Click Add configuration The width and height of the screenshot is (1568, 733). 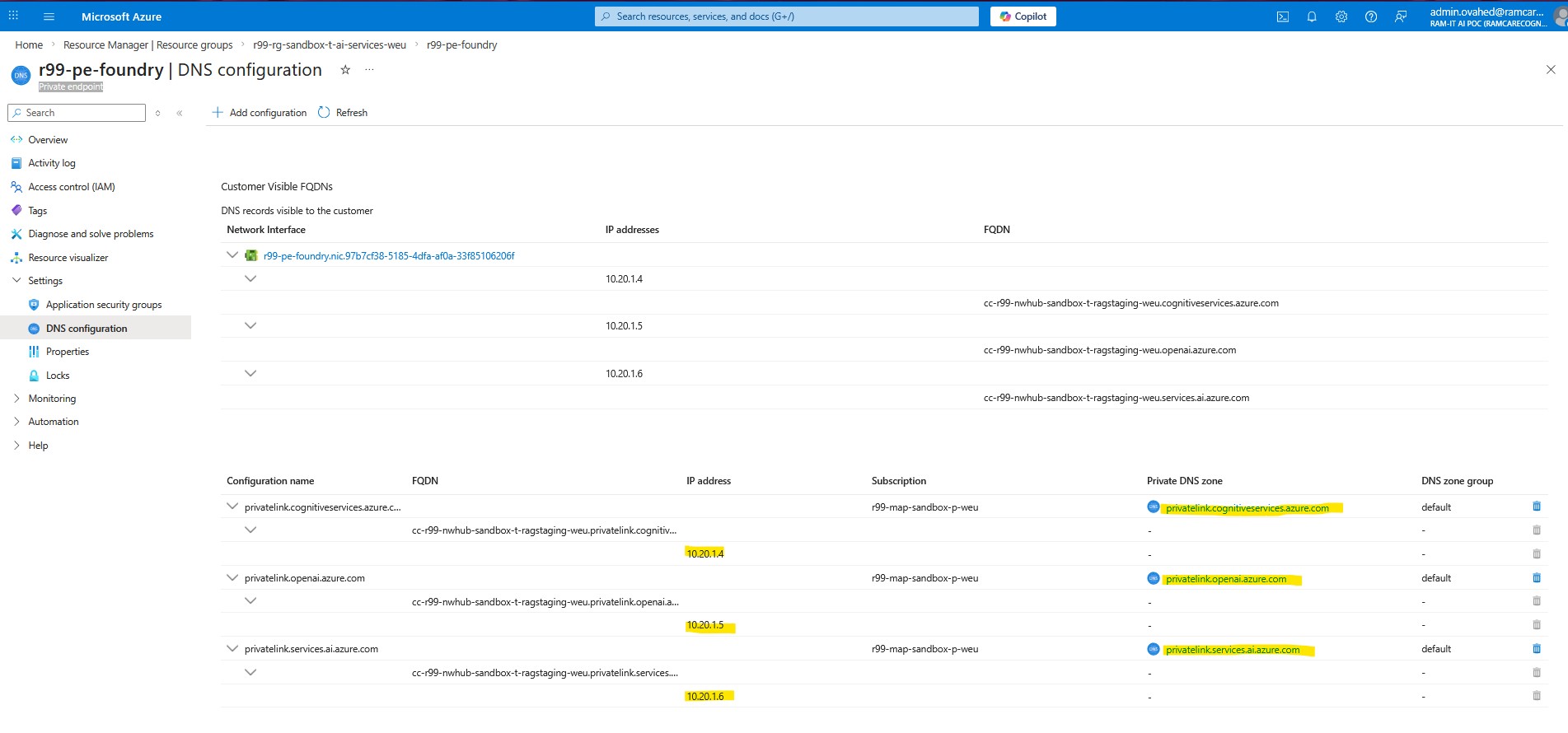(x=259, y=113)
